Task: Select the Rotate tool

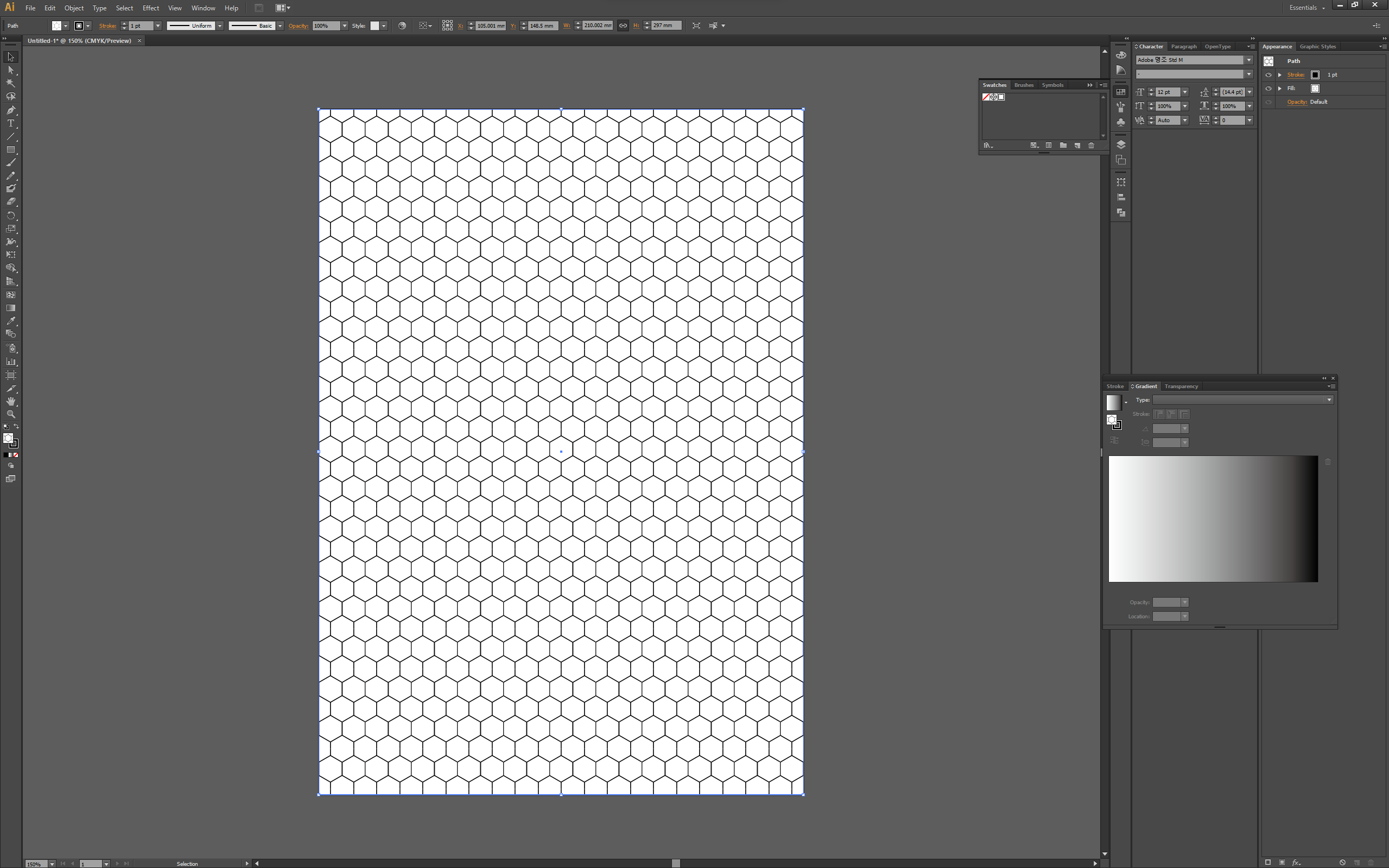Action: (10, 216)
